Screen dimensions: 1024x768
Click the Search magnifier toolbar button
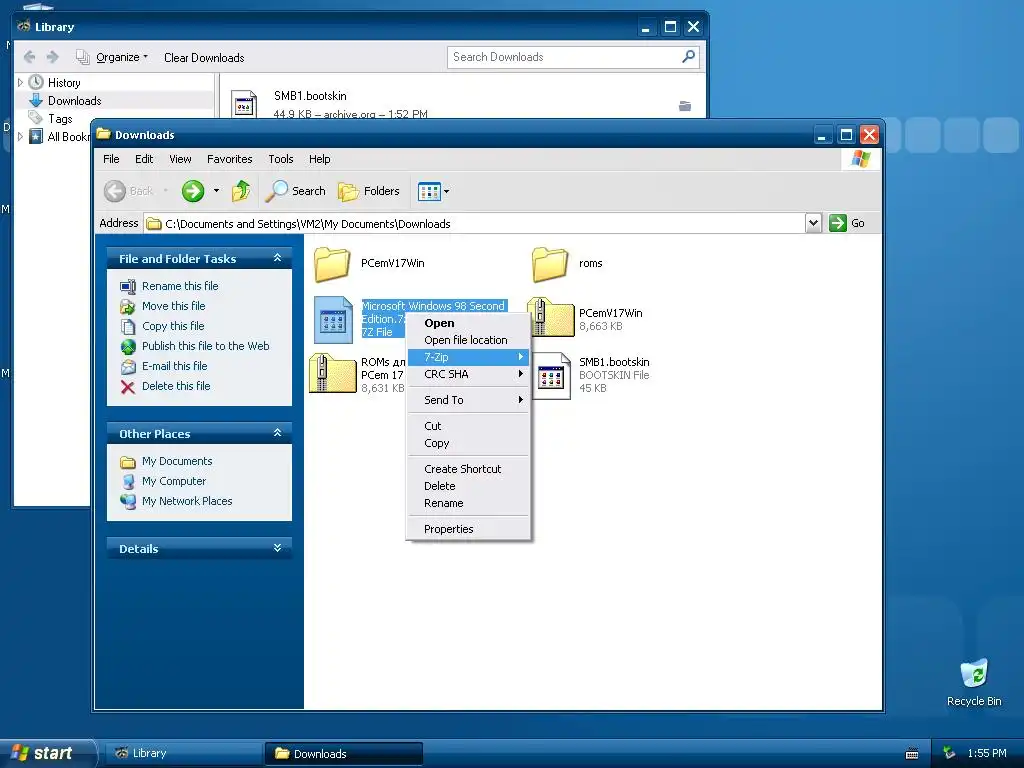[295, 191]
